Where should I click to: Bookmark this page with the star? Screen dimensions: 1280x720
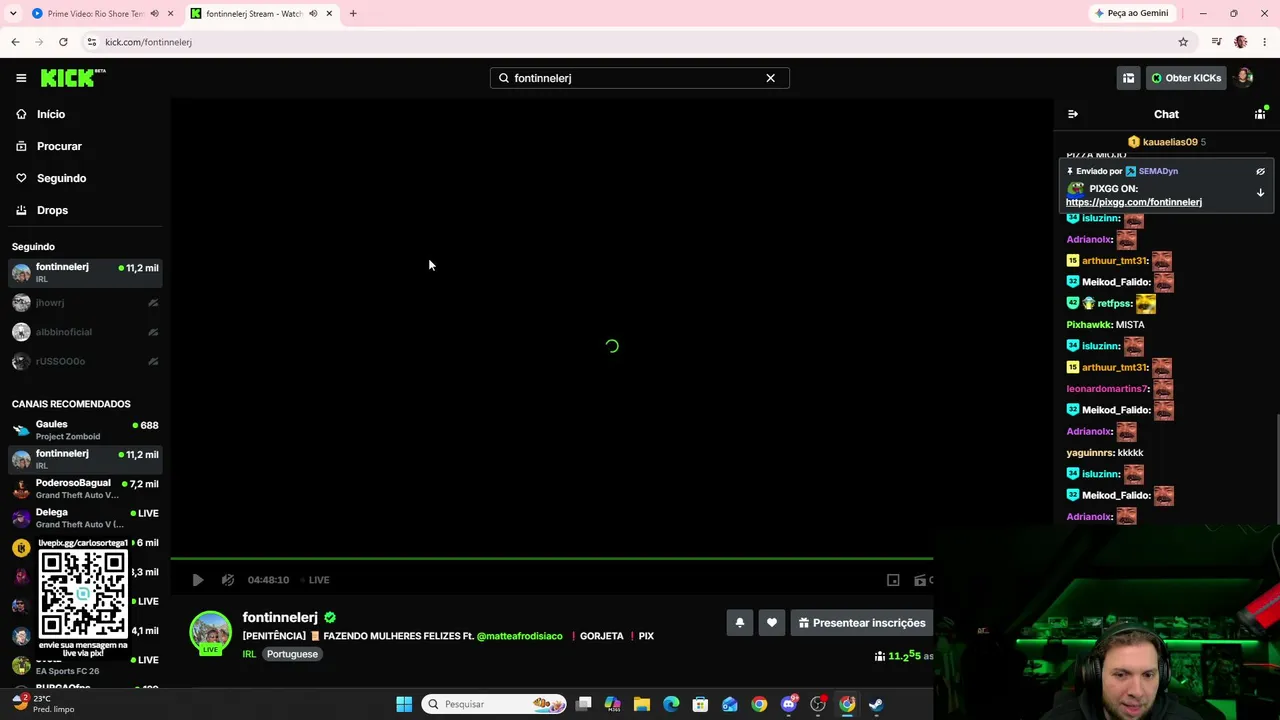(x=1183, y=42)
